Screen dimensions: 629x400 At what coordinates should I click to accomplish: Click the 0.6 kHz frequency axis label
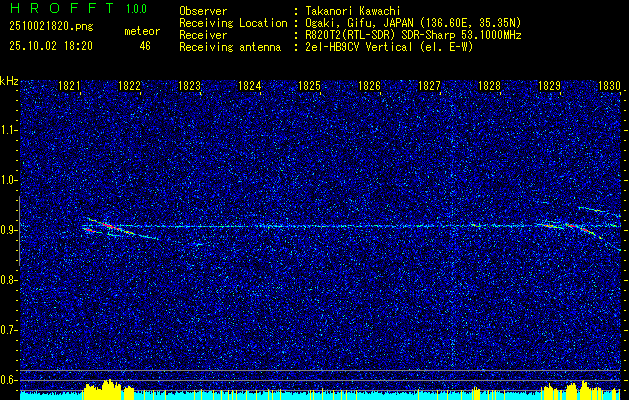coord(8,380)
